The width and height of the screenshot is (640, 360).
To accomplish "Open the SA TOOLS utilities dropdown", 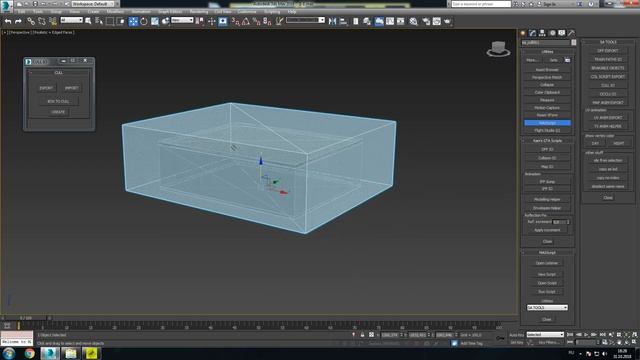I will coord(547,307).
